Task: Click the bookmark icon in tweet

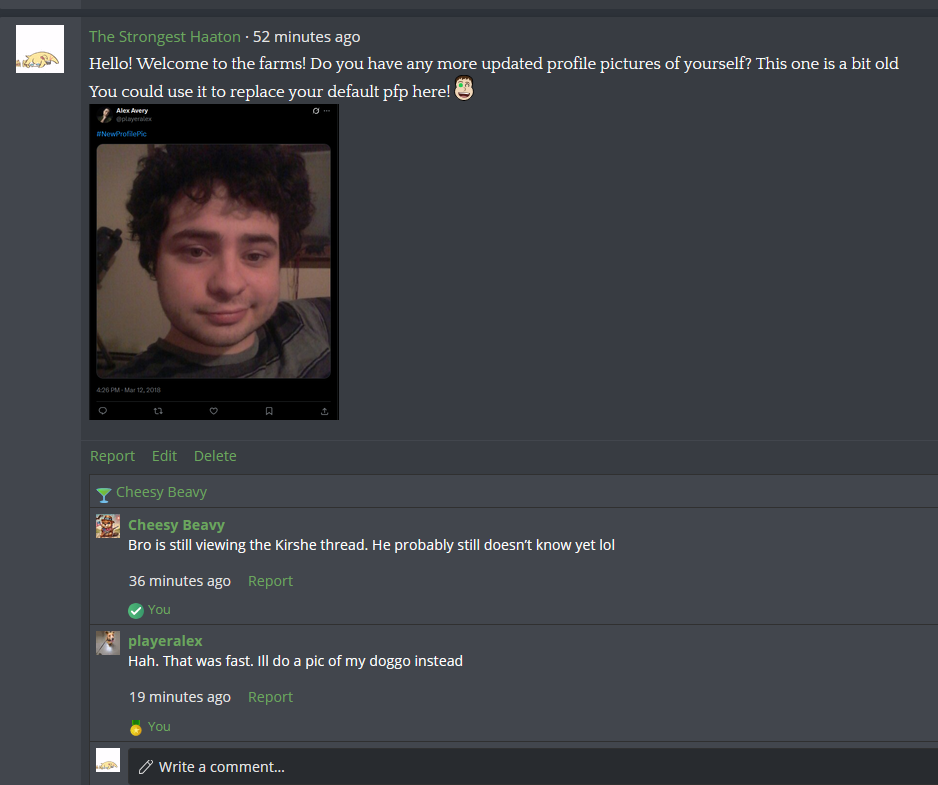Action: coord(269,411)
